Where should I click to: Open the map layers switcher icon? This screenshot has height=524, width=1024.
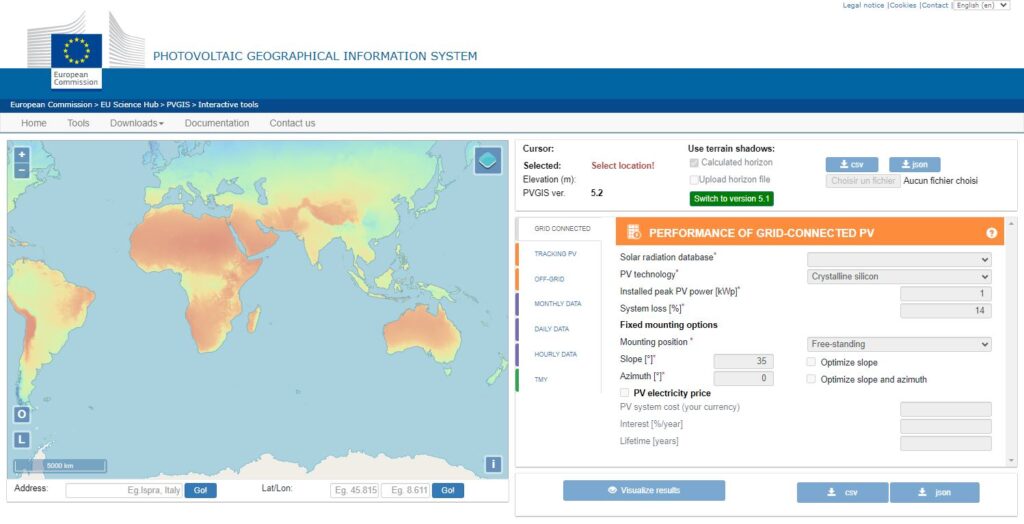488,160
